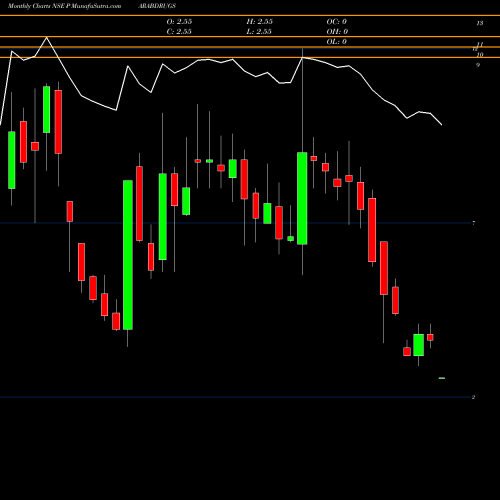Click the highest peak of the white line
Screen dimensions: 500x500
pos(46,38)
